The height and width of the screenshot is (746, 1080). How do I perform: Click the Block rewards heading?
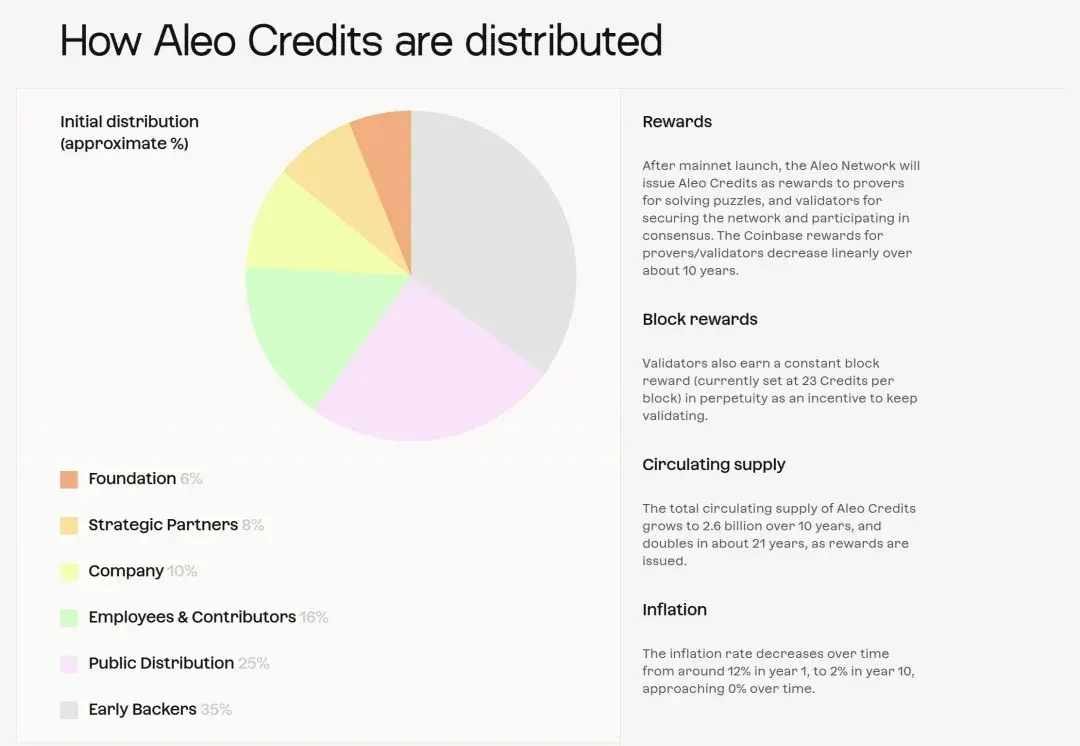point(700,320)
